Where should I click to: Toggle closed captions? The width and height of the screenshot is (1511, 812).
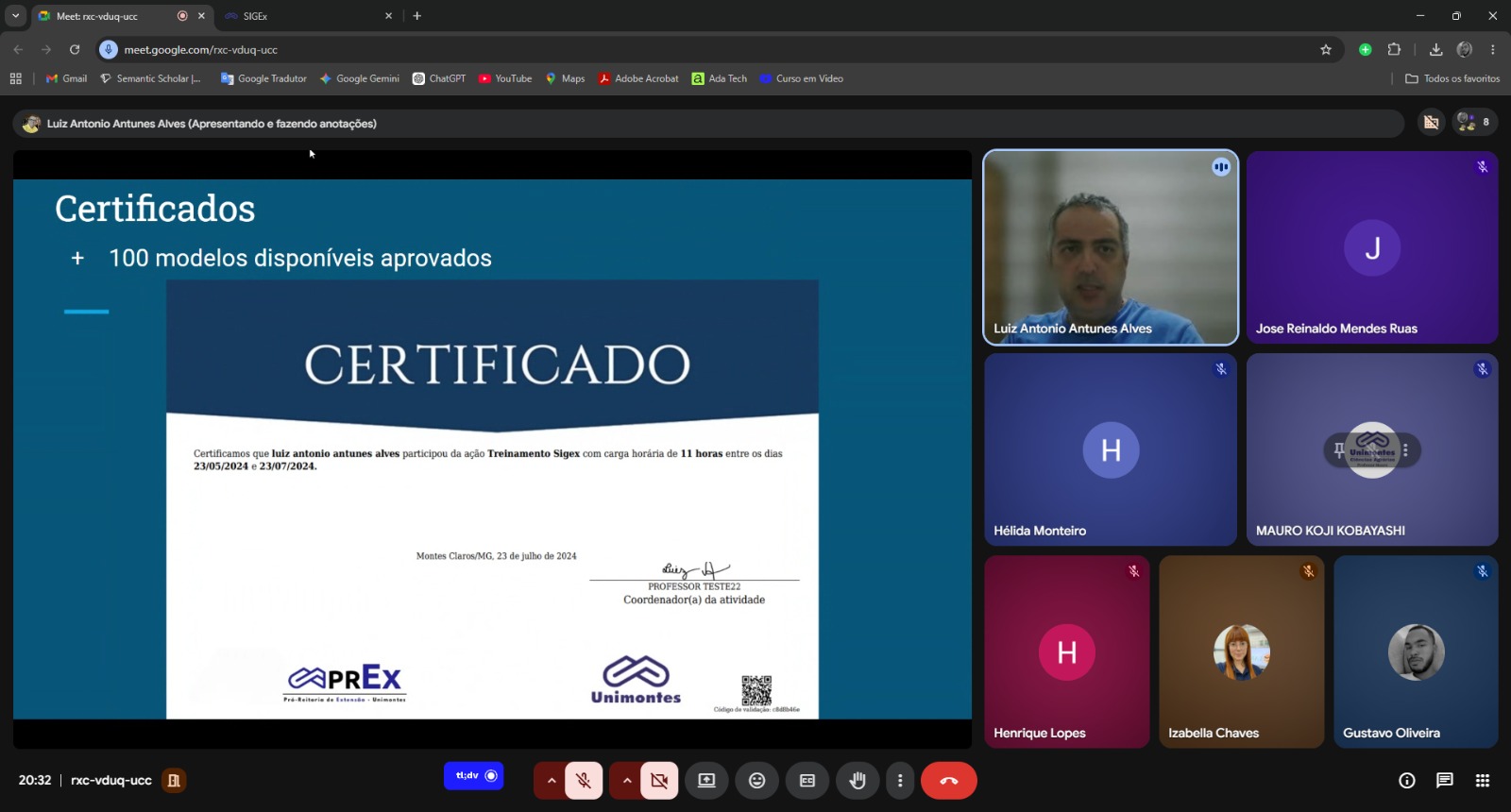coord(807,781)
